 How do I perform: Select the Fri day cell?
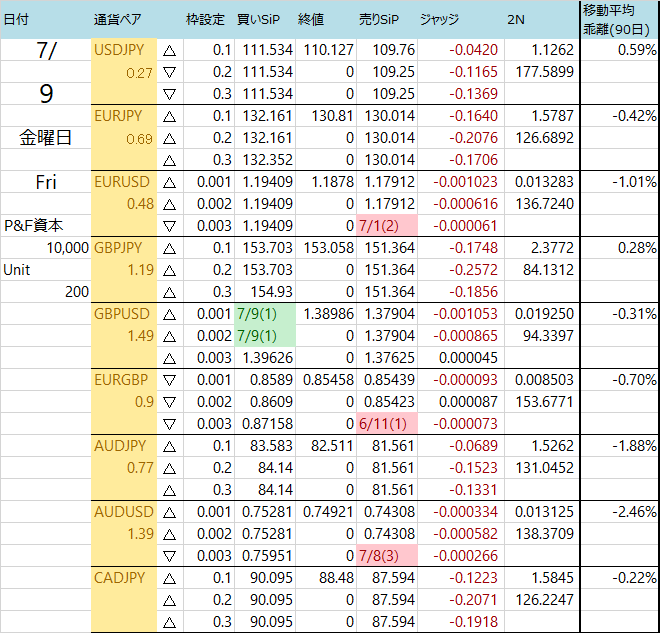pos(45,182)
